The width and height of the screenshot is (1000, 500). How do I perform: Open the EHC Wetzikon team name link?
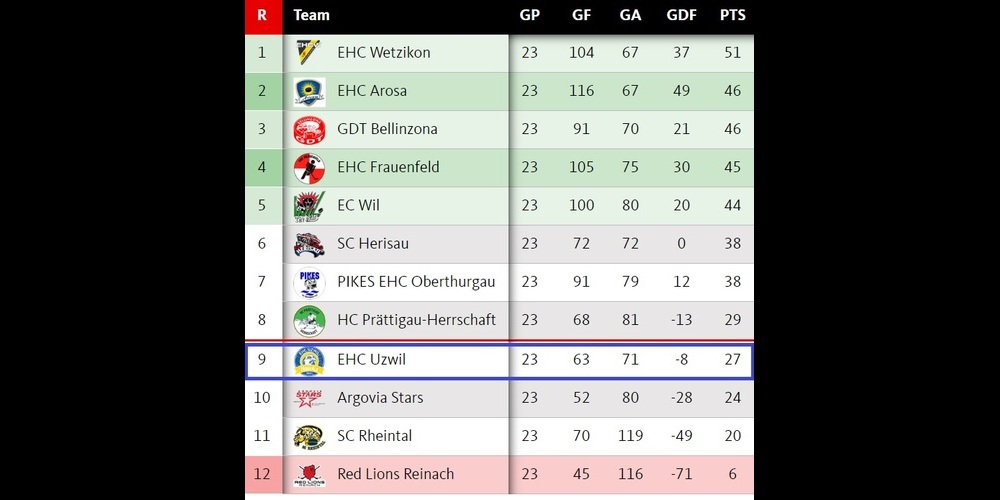pos(384,52)
